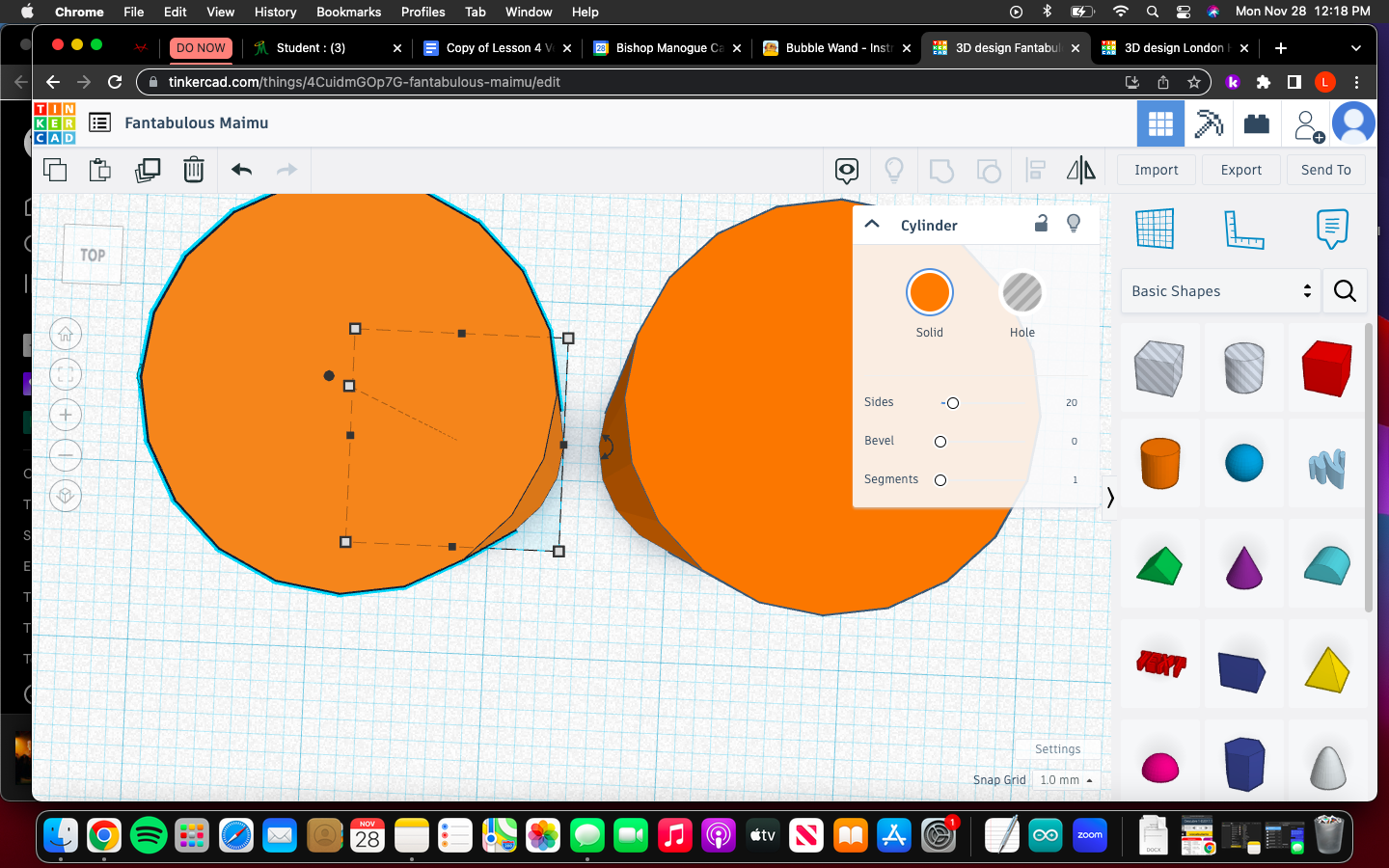
Task: Switch to the 3D design grid view
Action: [x=1161, y=123]
